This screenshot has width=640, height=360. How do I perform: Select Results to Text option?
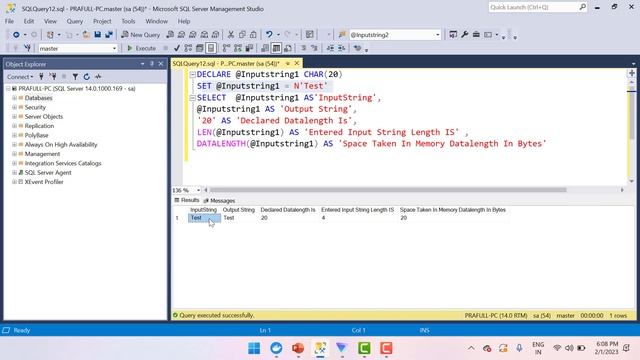pyautogui.click(x=264, y=48)
